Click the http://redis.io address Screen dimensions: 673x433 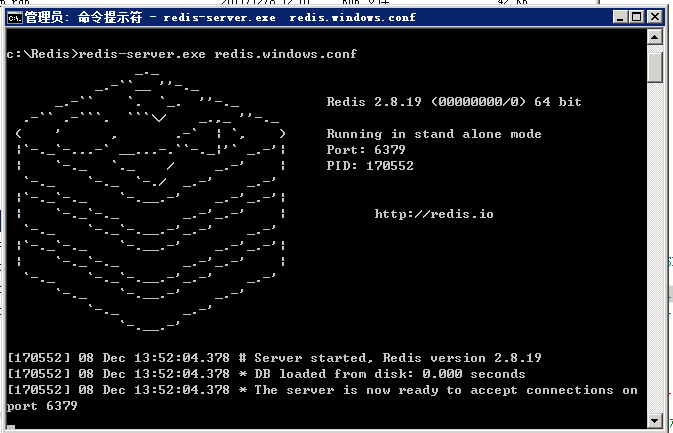click(434, 214)
